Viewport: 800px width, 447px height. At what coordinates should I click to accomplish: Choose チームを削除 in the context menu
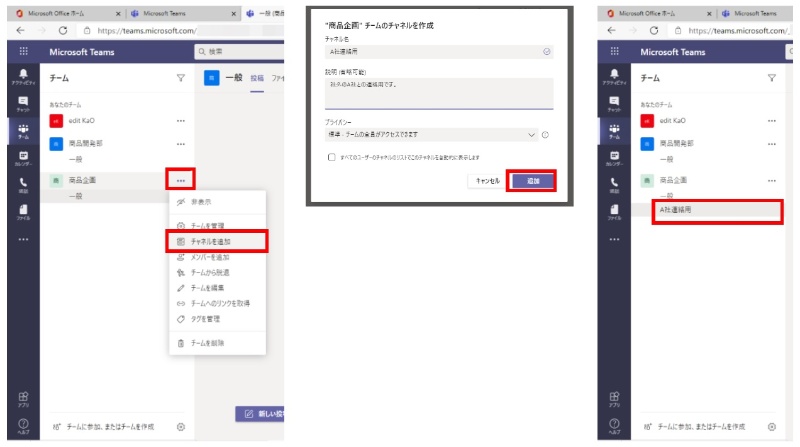(207, 343)
